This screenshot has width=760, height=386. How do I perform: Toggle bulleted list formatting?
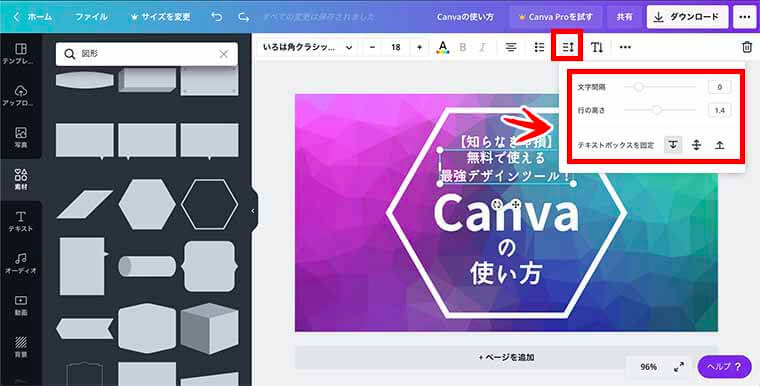point(539,47)
